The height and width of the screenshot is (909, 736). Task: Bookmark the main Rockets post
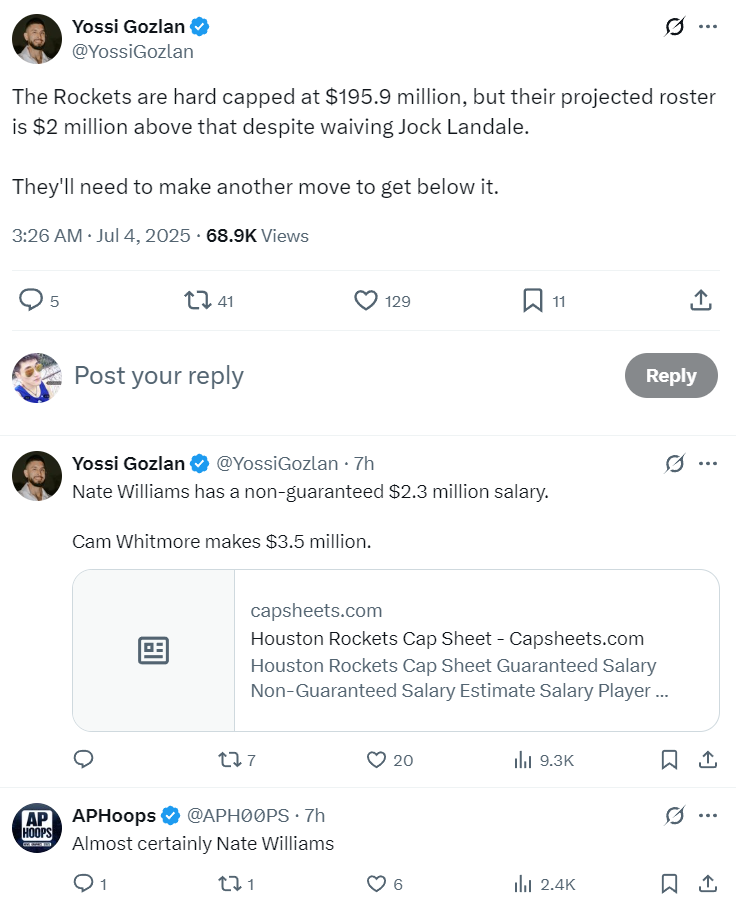(533, 300)
